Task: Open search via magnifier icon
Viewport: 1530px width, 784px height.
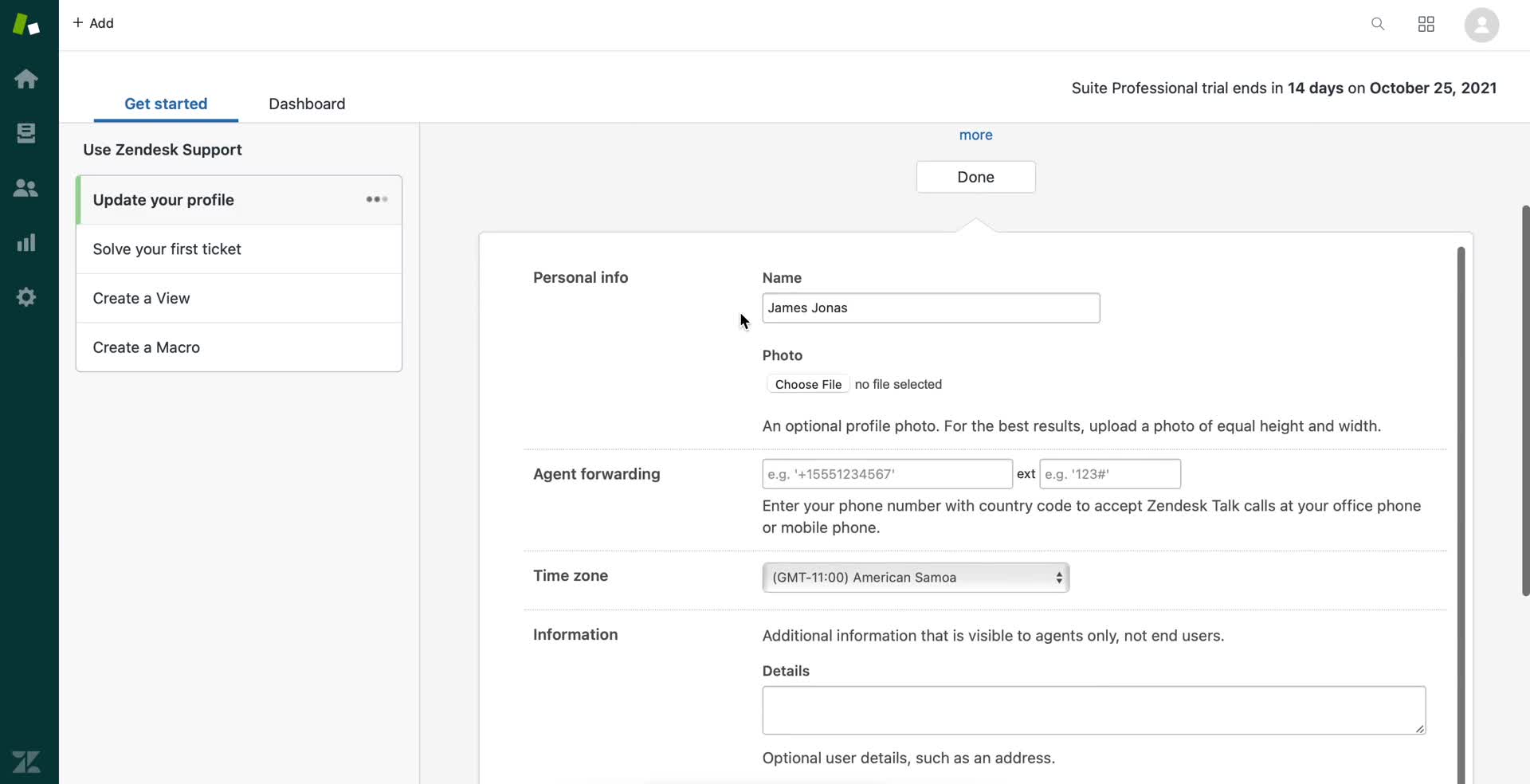Action: tap(1378, 24)
